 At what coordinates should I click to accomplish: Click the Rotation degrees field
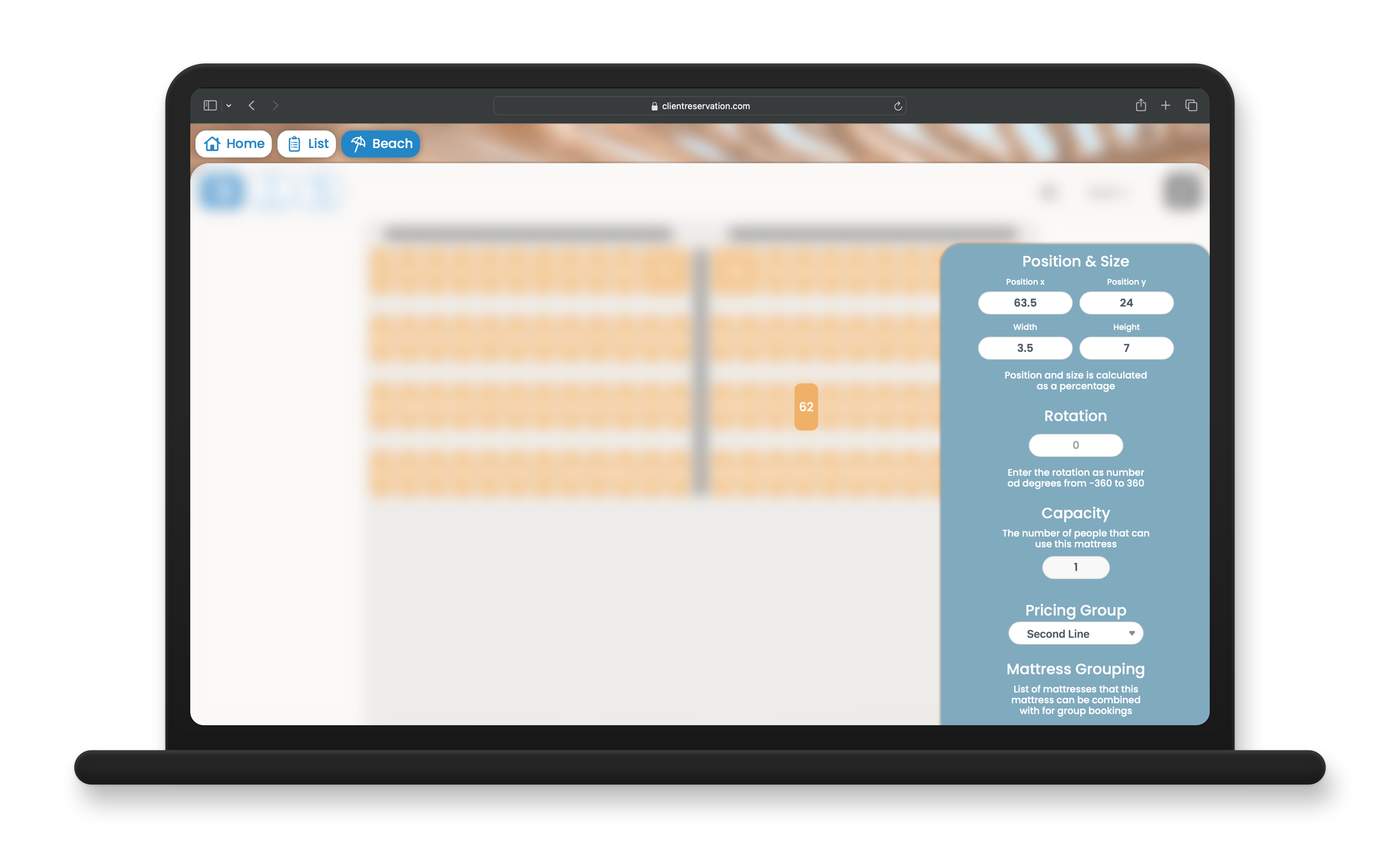(x=1075, y=445)
